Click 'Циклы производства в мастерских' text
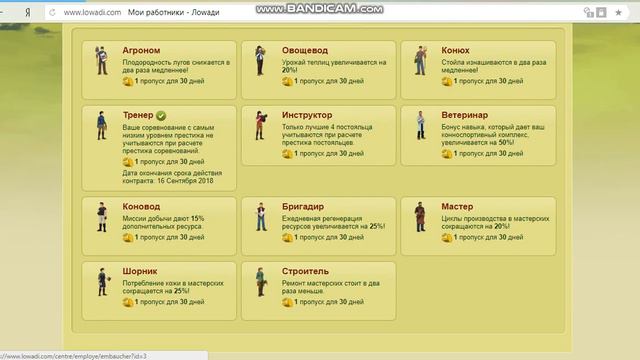This screenshot has width=640, height=360. pos(495,222)
